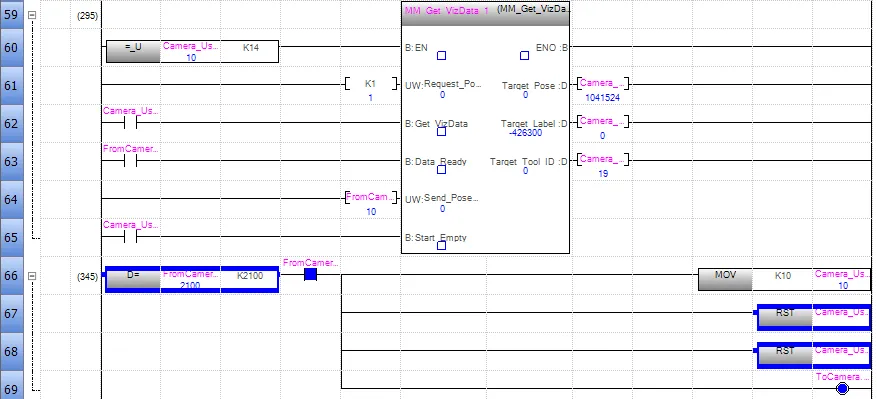Select the Camera output on row 62
The image size is (877, 399).
(602, 122)
